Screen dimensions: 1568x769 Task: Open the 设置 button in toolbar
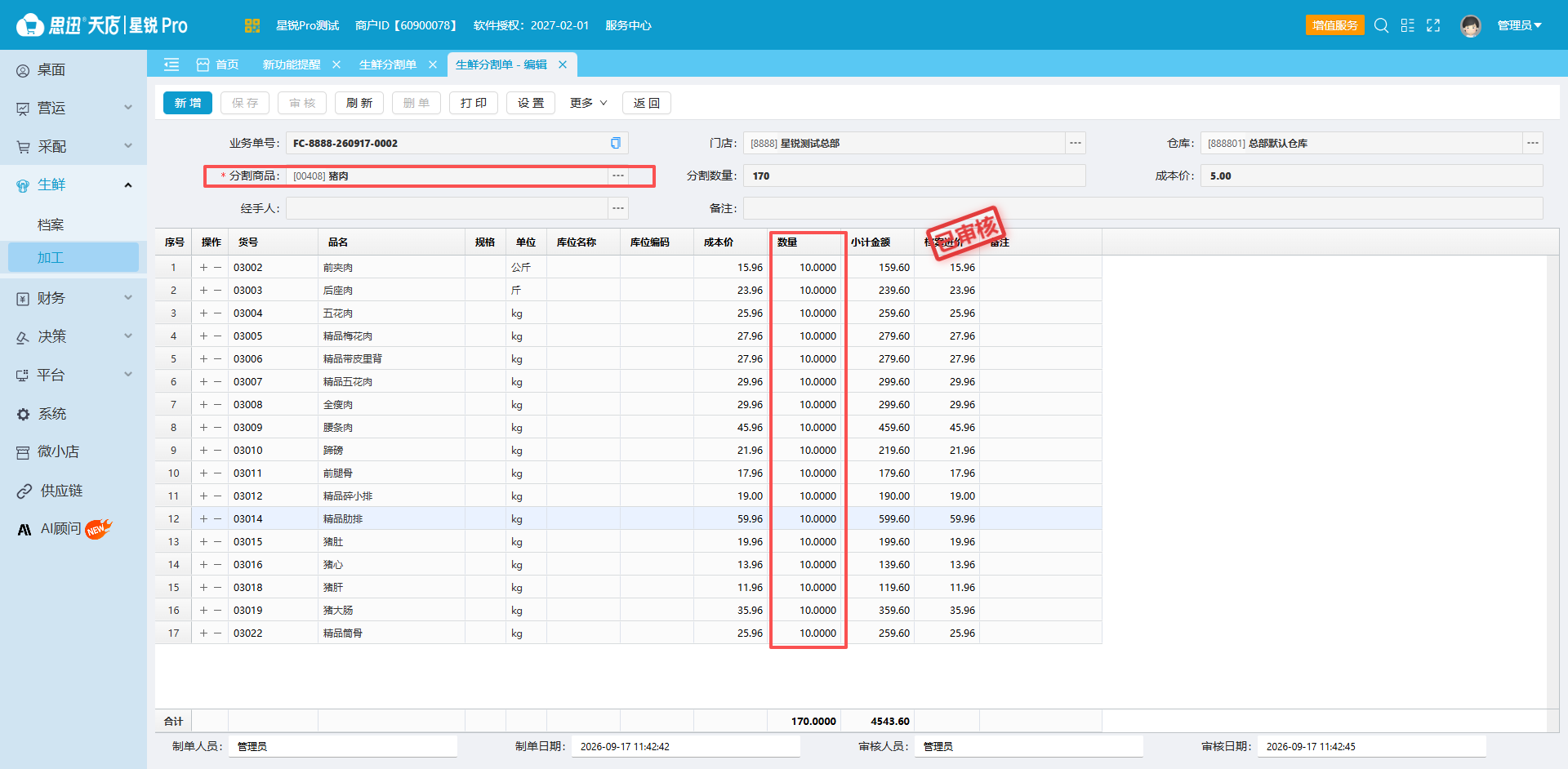(x=531, y=103)
